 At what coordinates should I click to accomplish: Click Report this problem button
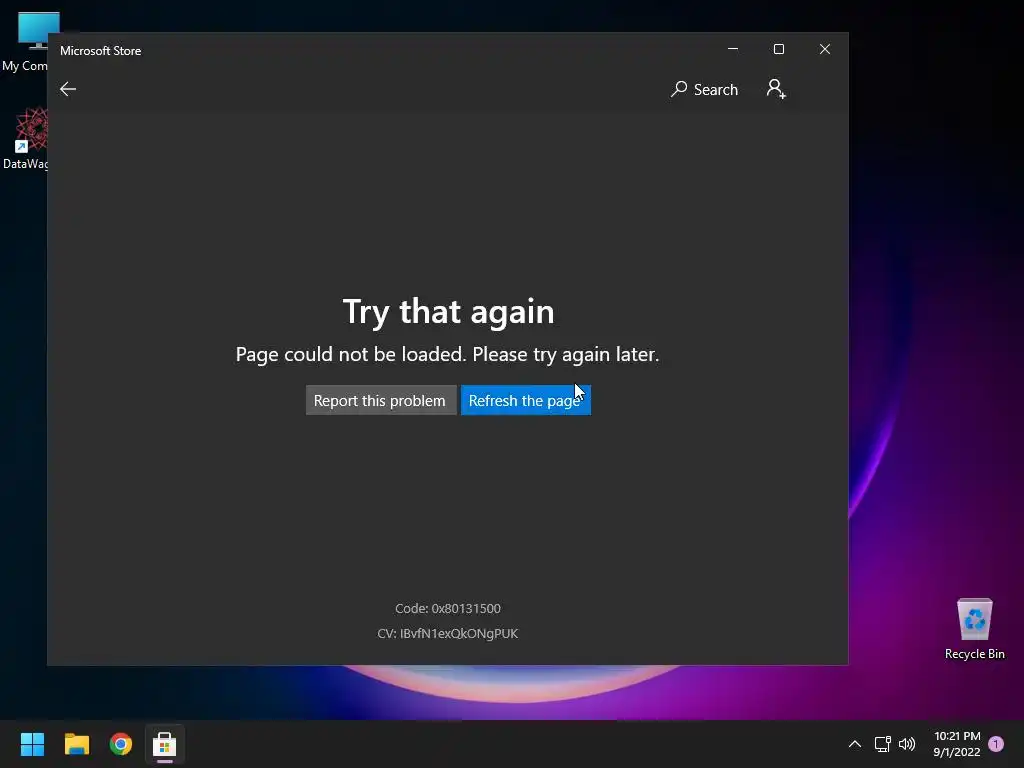[381, 400]
